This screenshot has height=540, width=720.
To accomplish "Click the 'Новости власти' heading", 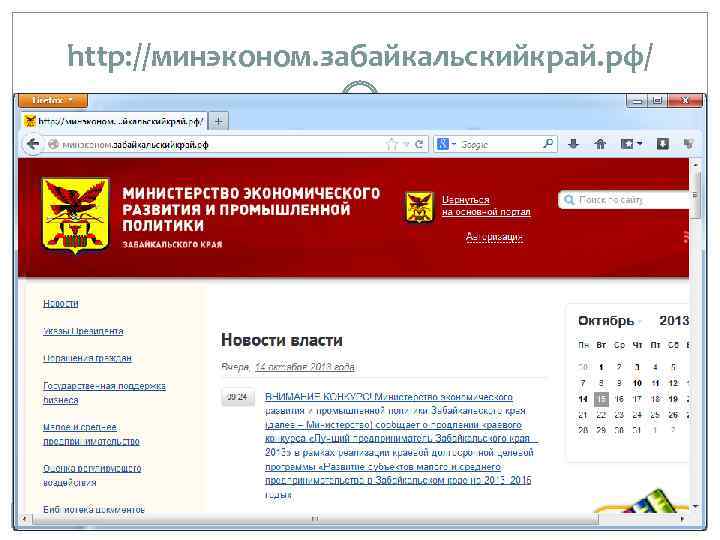I will point(281,340).
